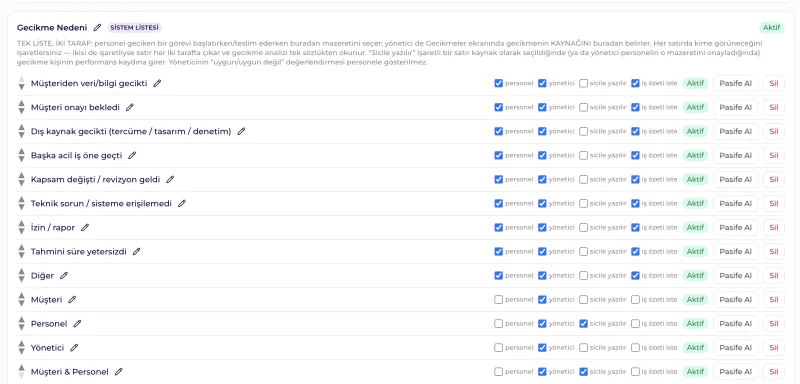Click the 'Dış kaynak gecikti' row label
800x384 pixels.
pos(131,132)
